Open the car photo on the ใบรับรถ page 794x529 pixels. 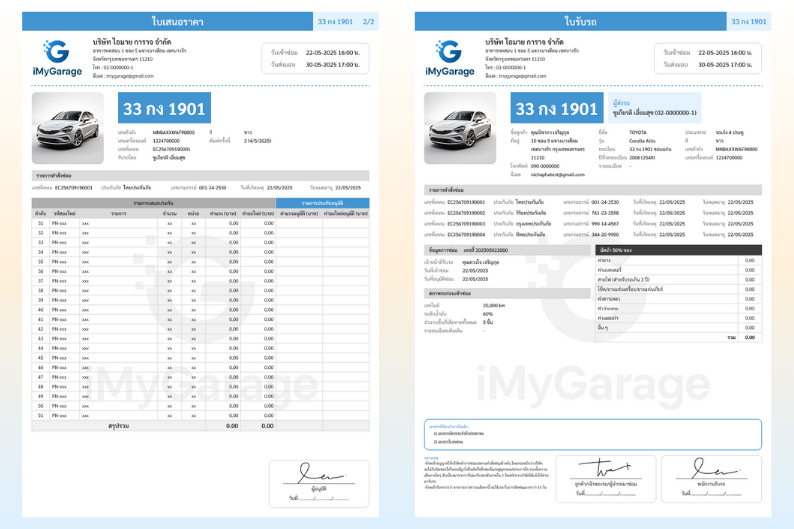[459, 129]
